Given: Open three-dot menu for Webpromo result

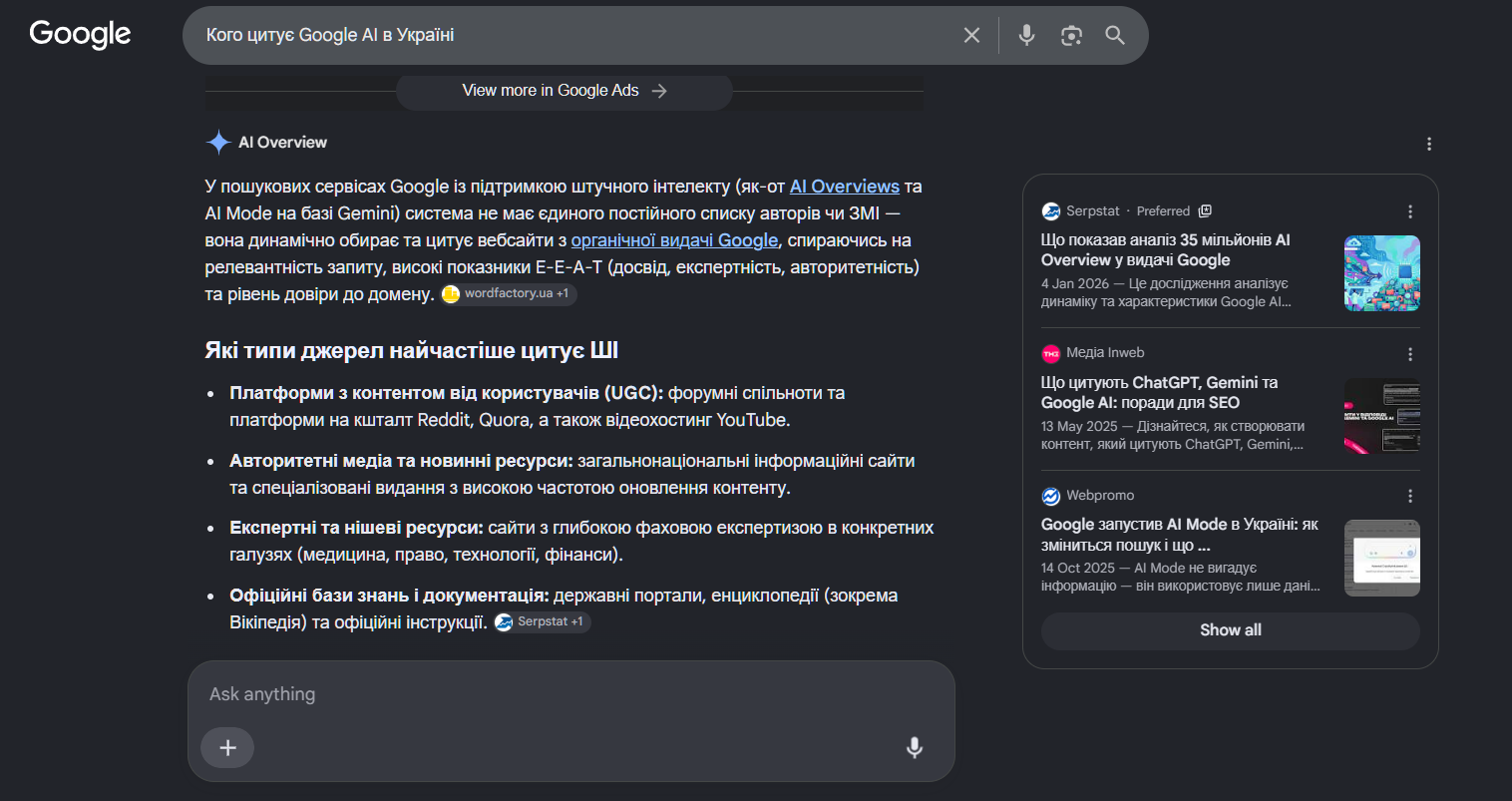Looking at the screenshot, I should click(x=1410, y=496).
